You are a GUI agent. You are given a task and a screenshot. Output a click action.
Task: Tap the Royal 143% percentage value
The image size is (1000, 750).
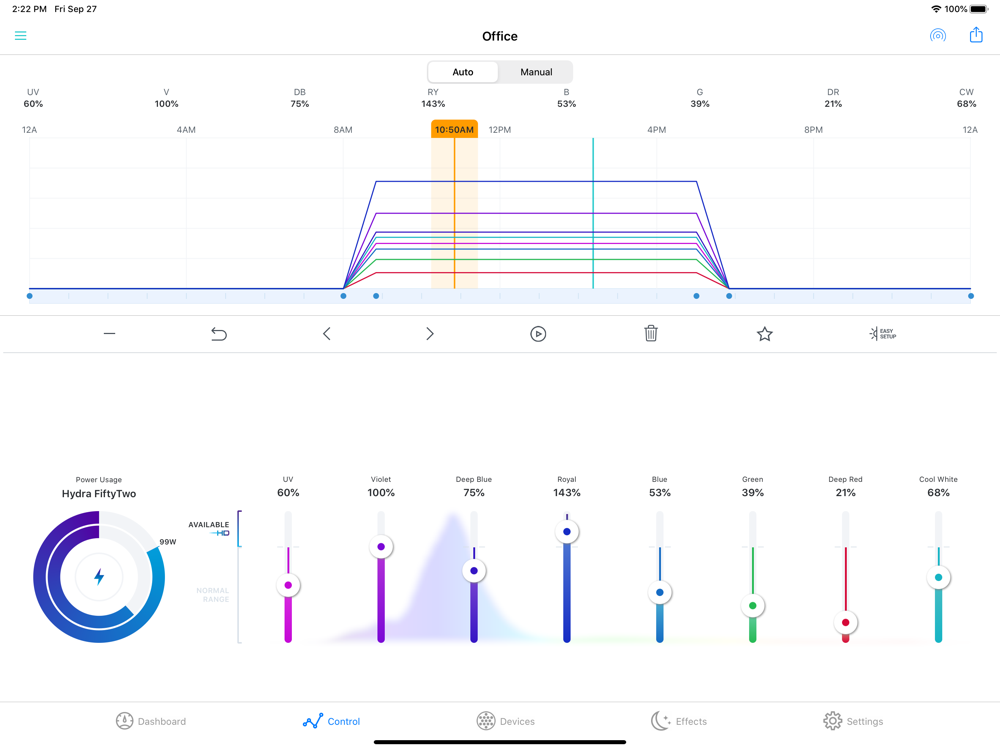[x=567, y=493]
